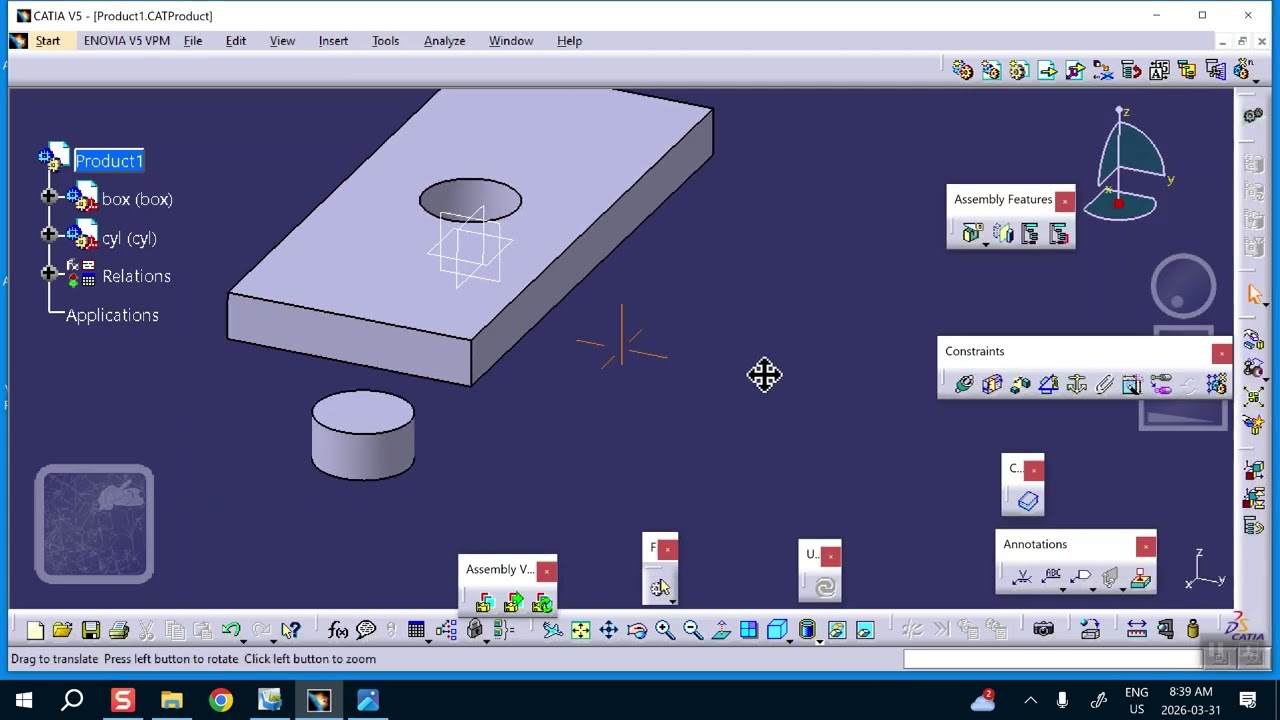Viewport: 1280px width, 720px height.
Task: Open the Measure Inertia weight icon
Action: pos(1193,630)
